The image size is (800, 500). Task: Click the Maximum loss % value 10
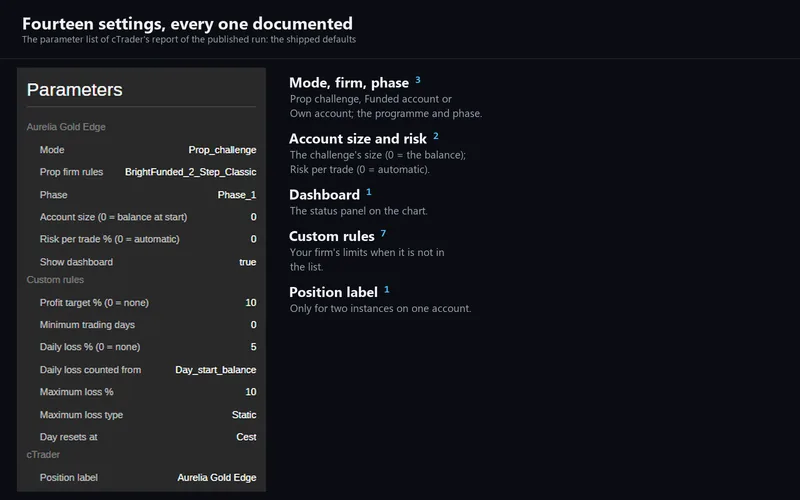point(251,392)
